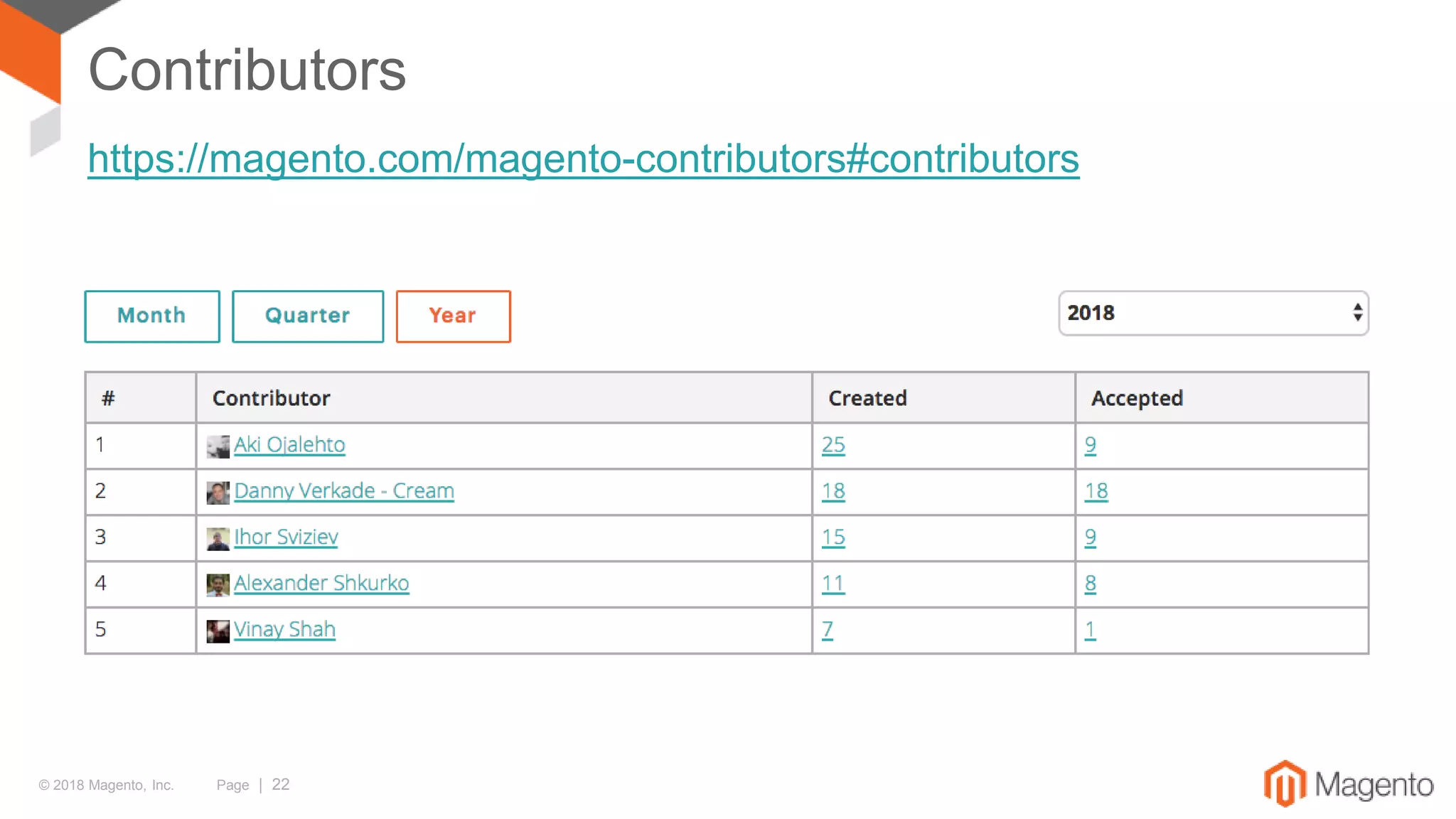Click the Created column header

(x=867, y=398)
